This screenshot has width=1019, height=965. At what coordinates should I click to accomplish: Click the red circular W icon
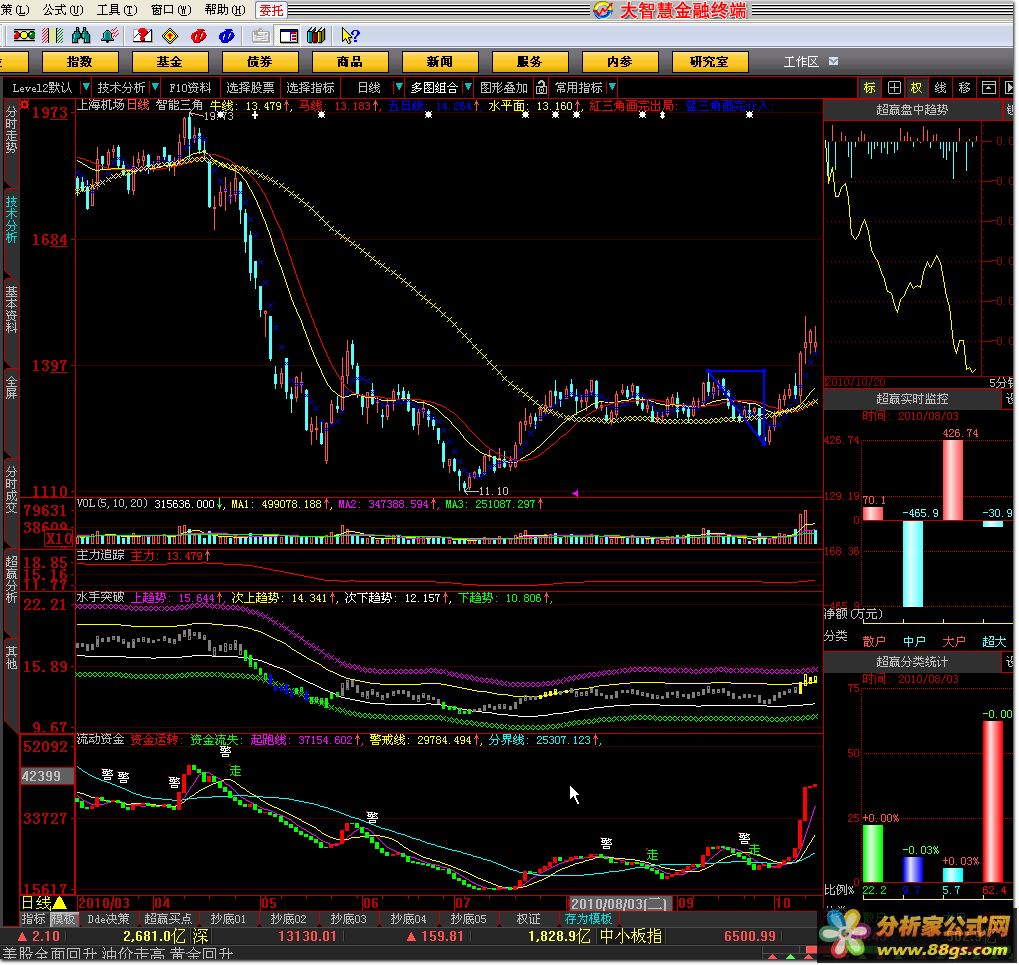tap(198, 36)
